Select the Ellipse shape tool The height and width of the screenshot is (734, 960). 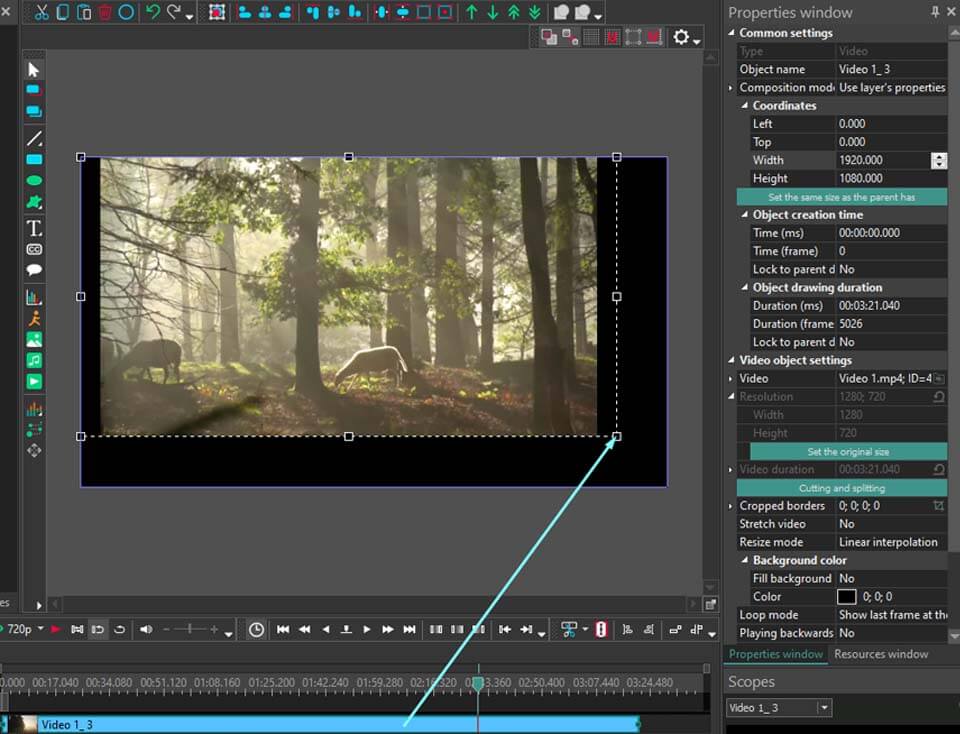coord(33,181)
